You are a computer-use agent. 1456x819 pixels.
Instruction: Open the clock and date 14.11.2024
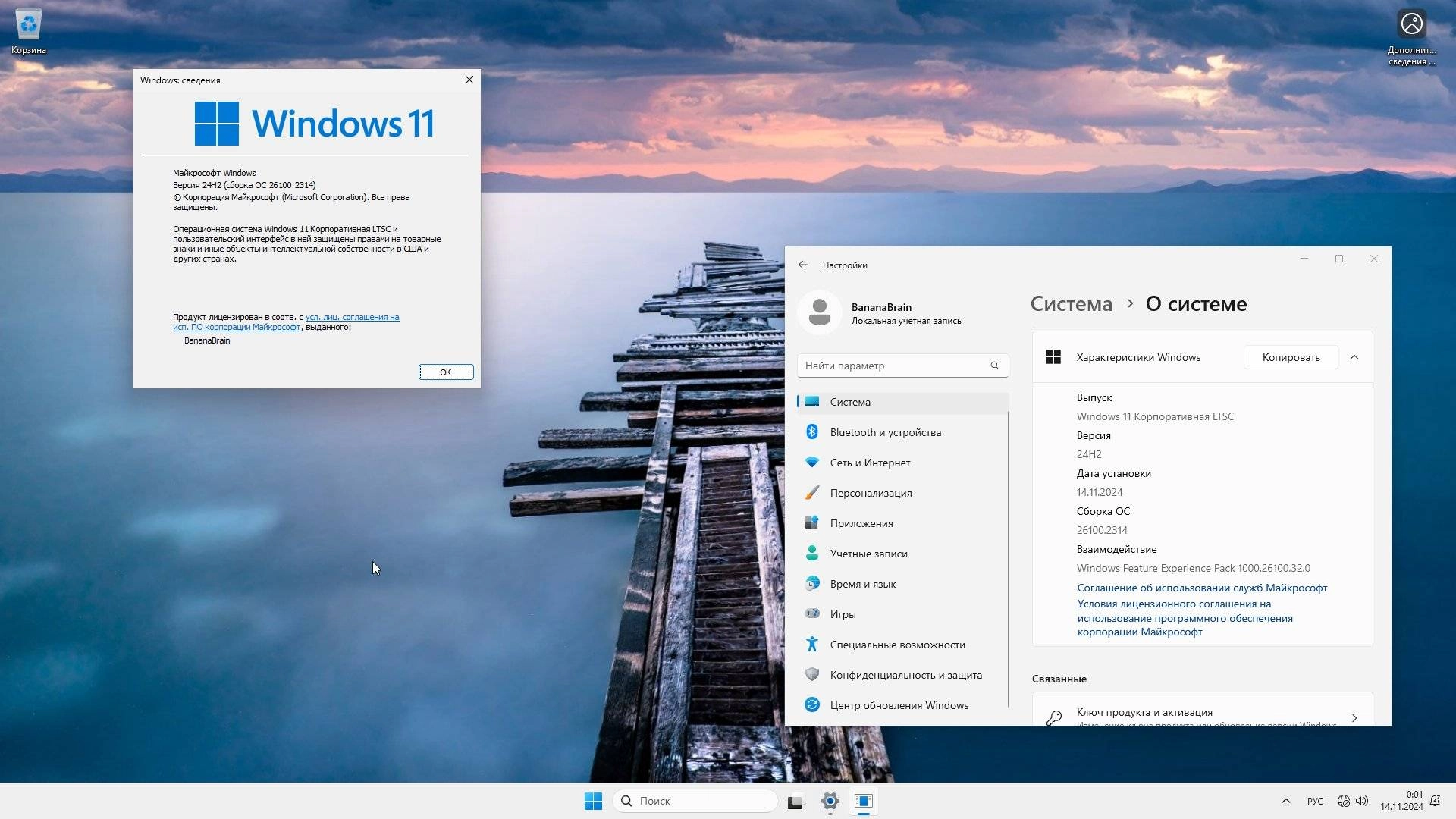1401,801
